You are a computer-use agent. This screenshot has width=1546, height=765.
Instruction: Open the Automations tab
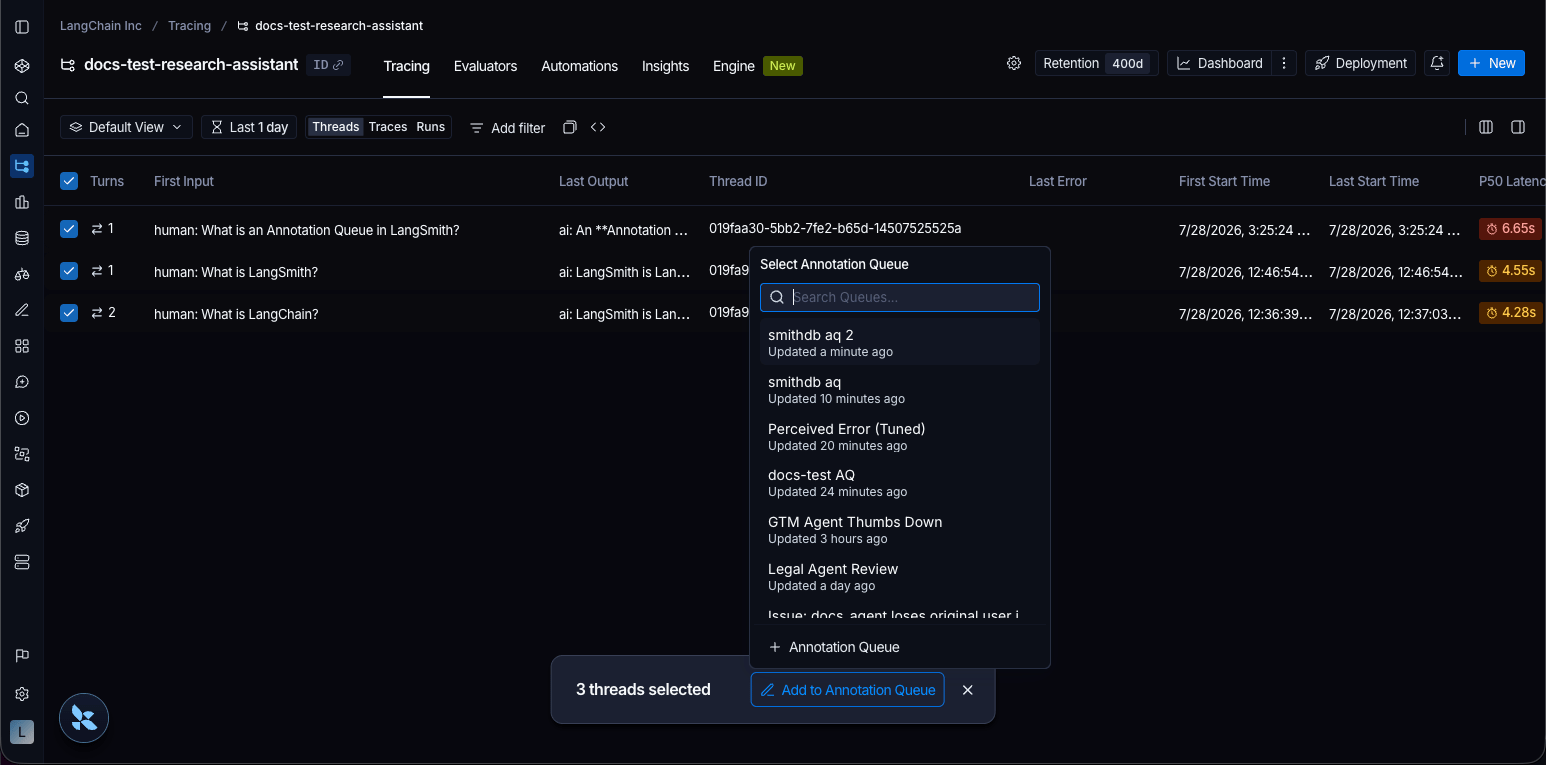(580, 66)
